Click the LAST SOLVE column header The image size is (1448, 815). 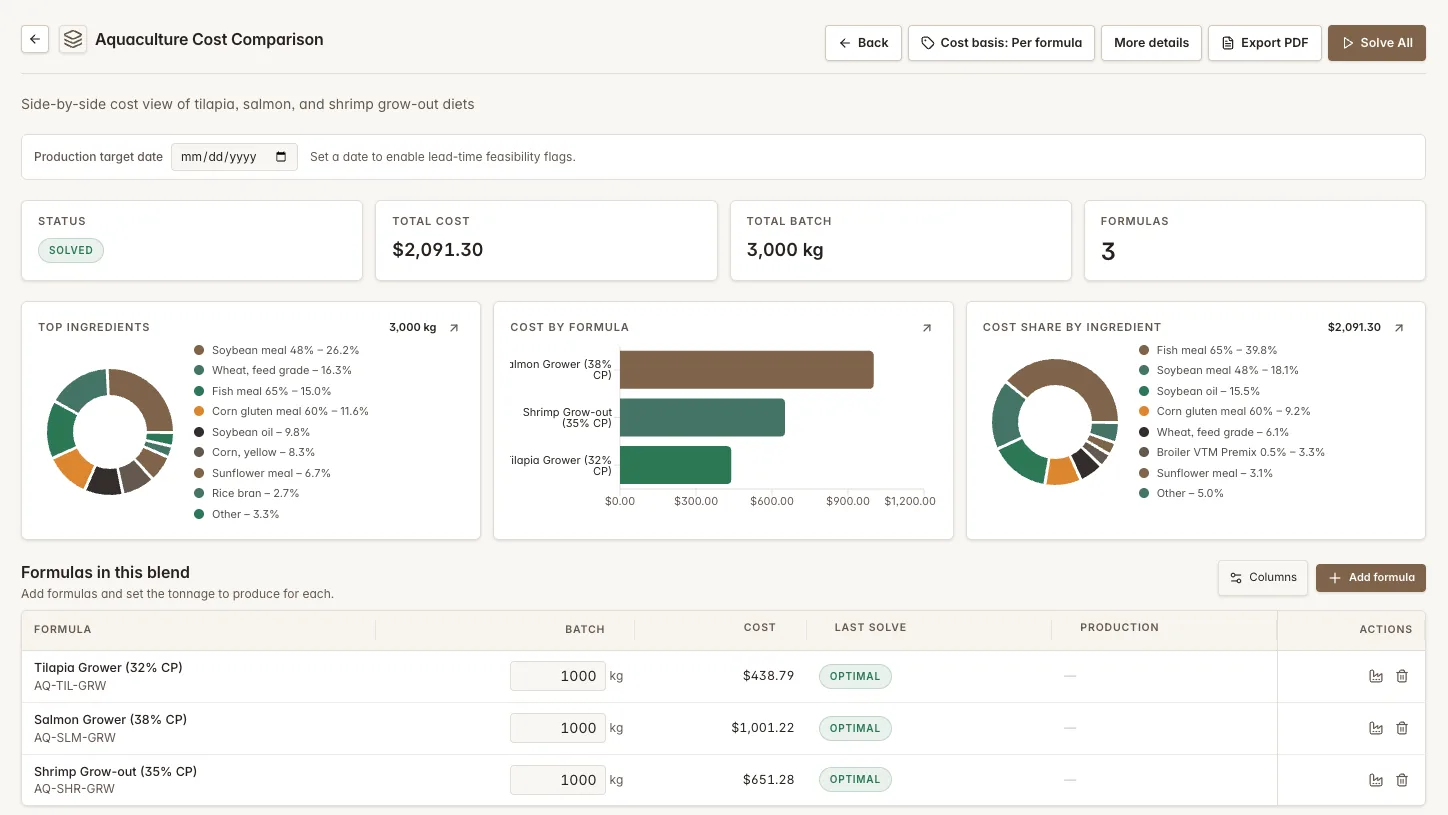[870, 627]
